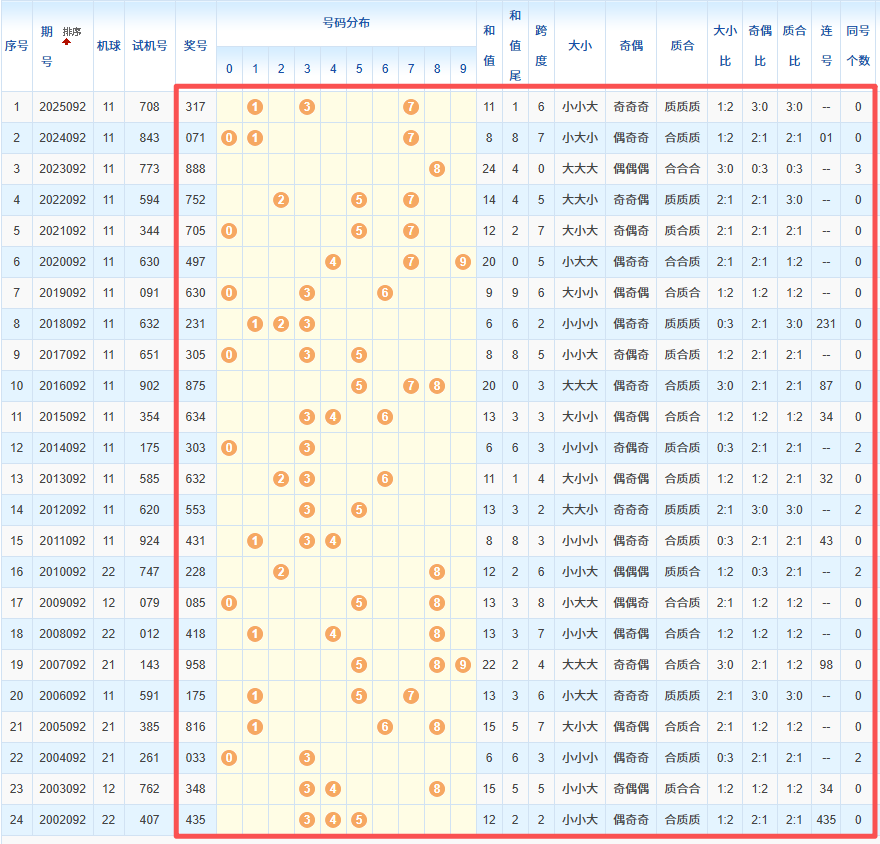
Task: Click orange ball 9 in the 2020092 row
Action: pos(462,262)
